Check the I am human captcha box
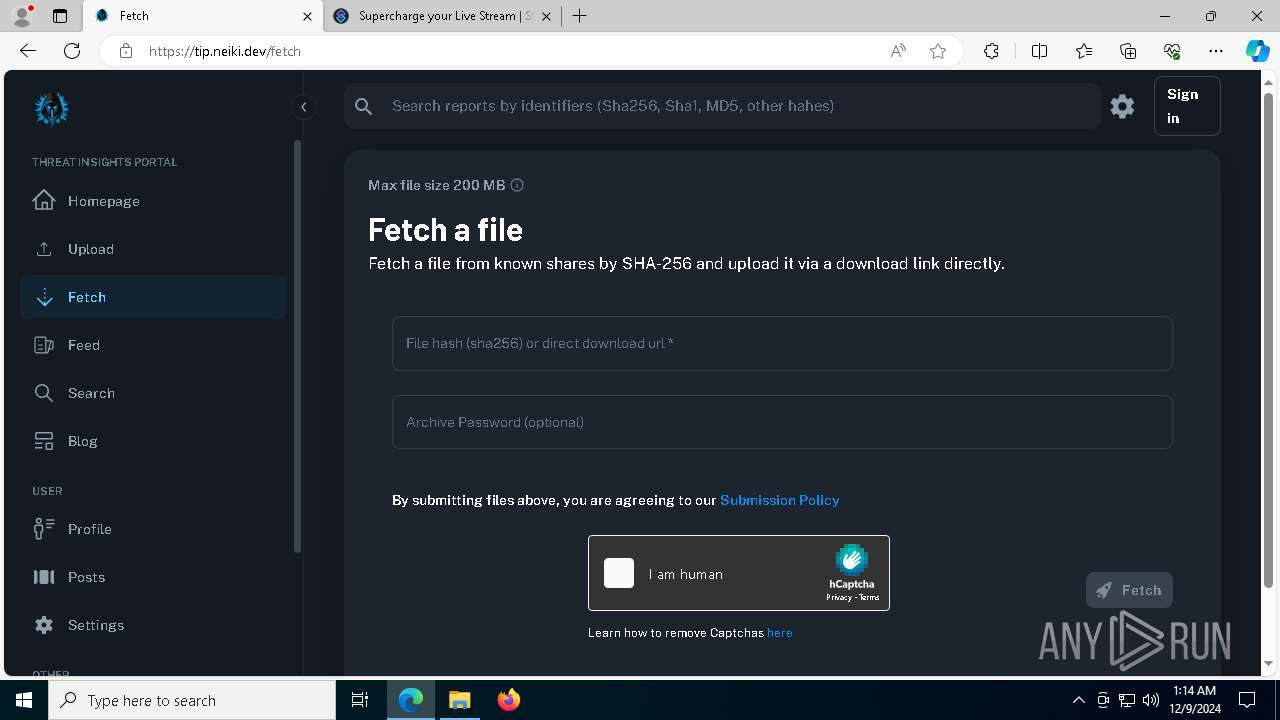This screenshot has width=1280, height=720. tap(619, 573)
